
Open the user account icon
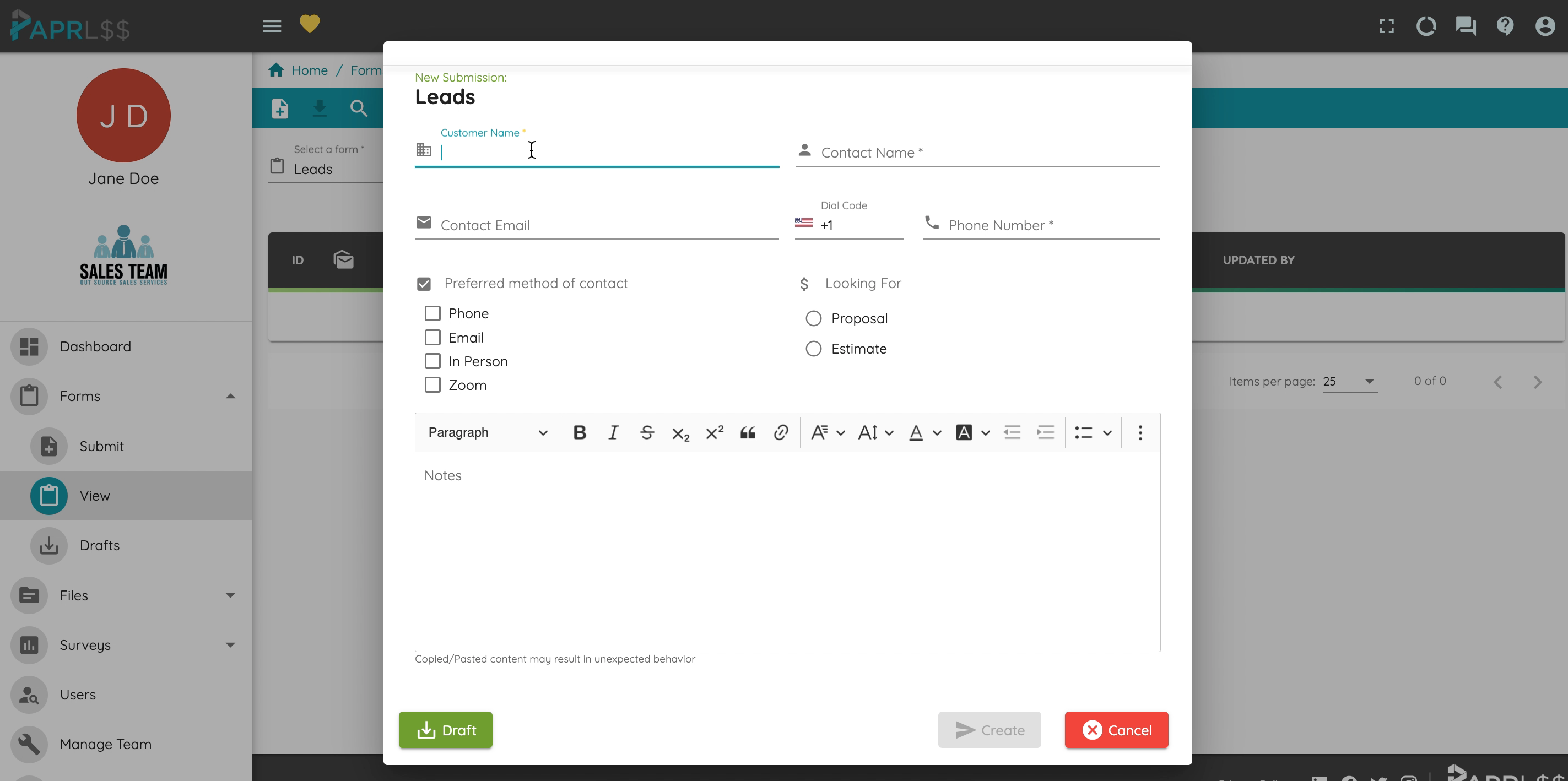1545,26
